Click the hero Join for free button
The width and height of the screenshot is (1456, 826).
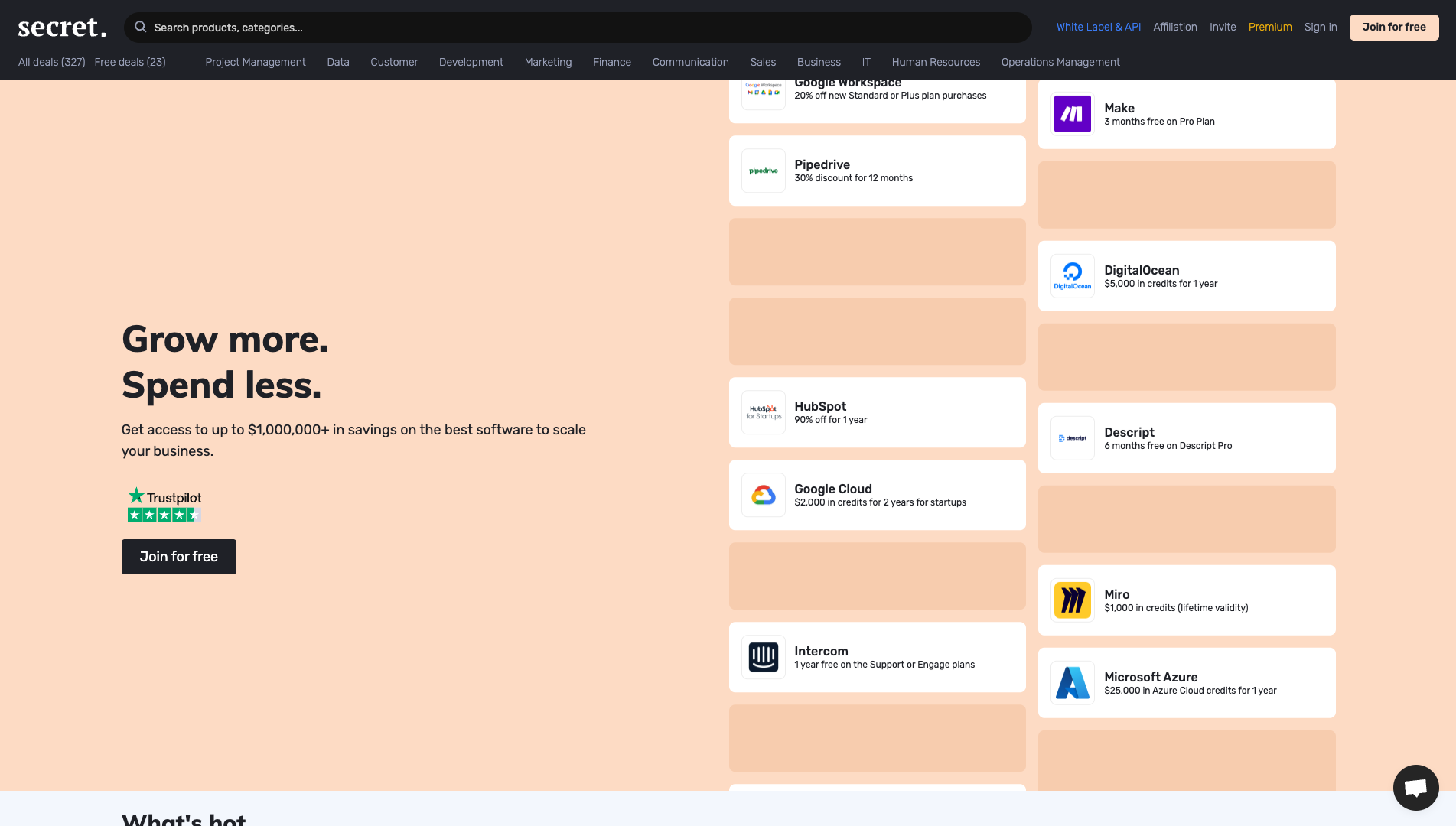click(x=178, y=557)
